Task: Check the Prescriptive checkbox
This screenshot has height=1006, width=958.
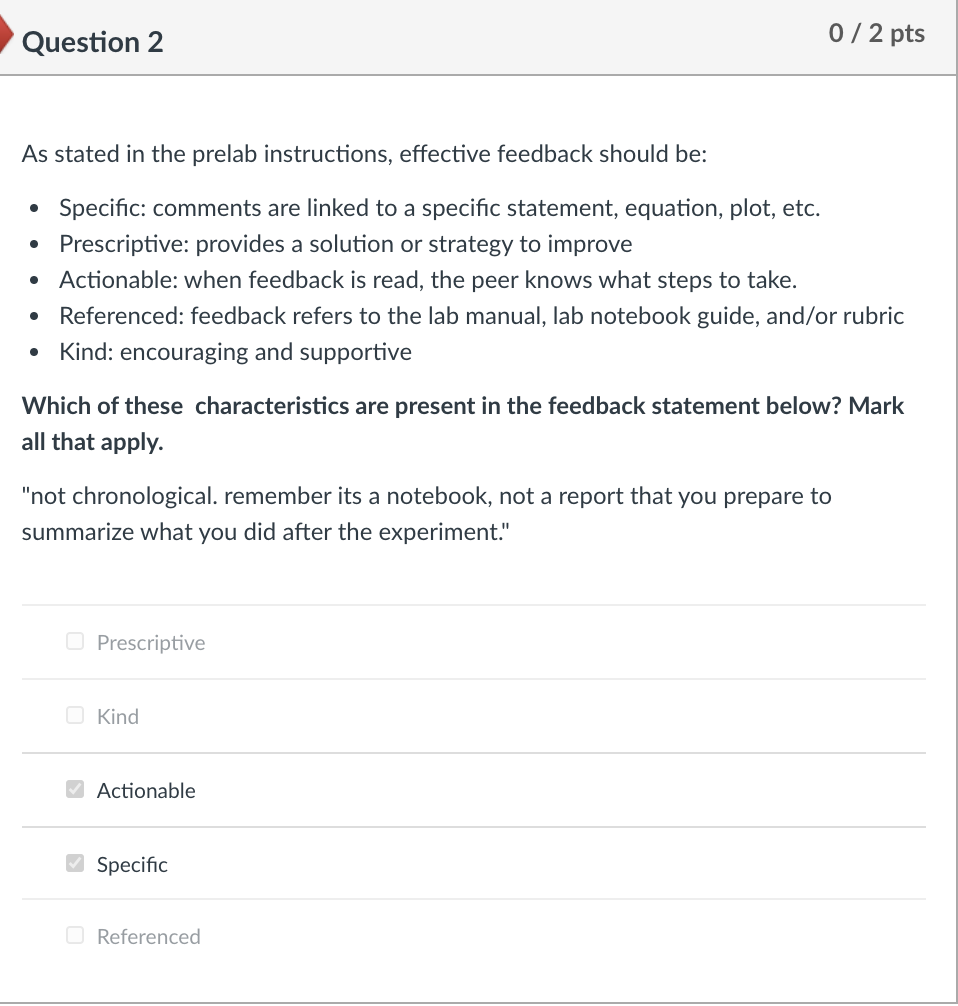Action: point(74,640)
